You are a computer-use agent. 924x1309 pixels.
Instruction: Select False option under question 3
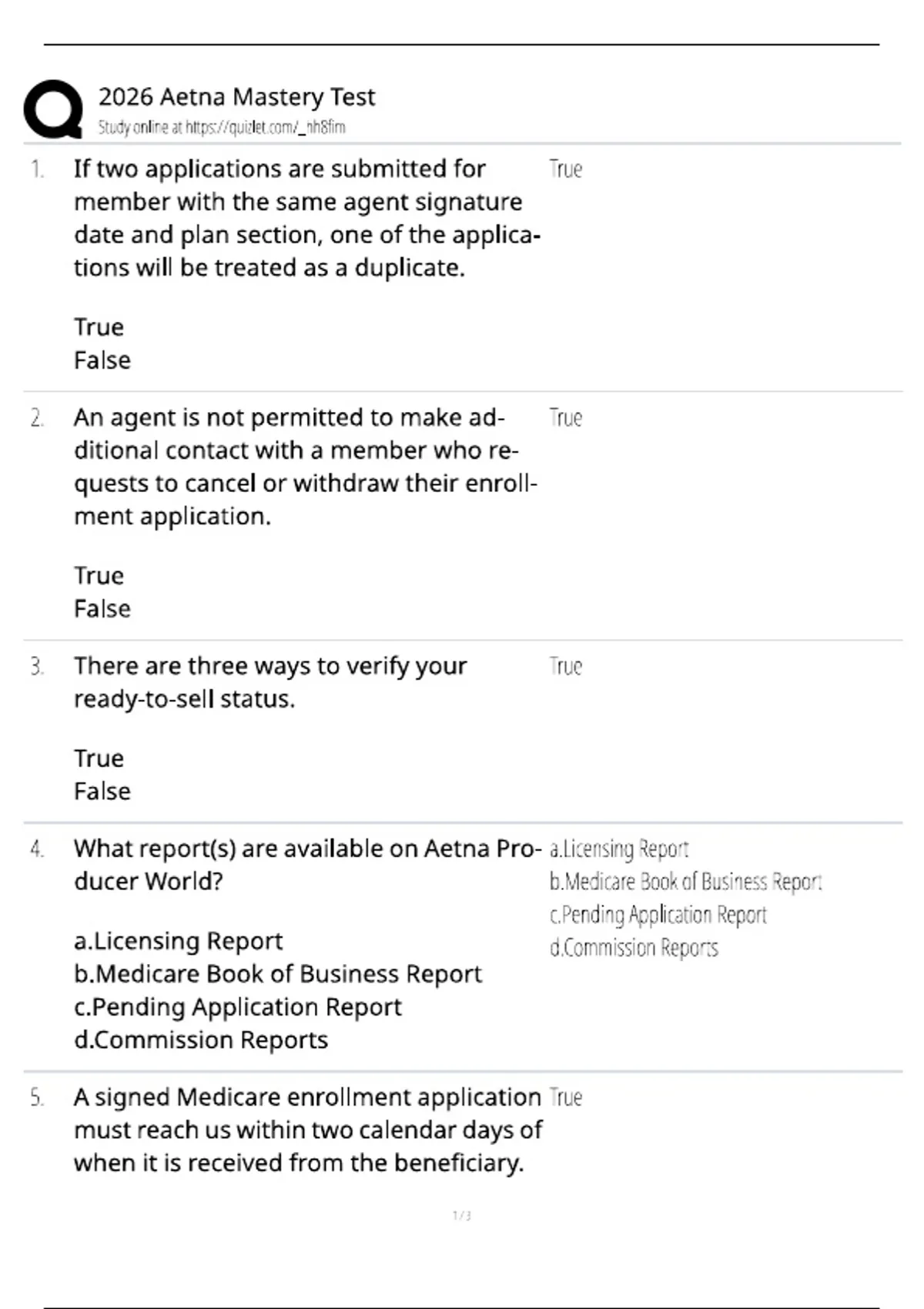(x=102, y=792)
